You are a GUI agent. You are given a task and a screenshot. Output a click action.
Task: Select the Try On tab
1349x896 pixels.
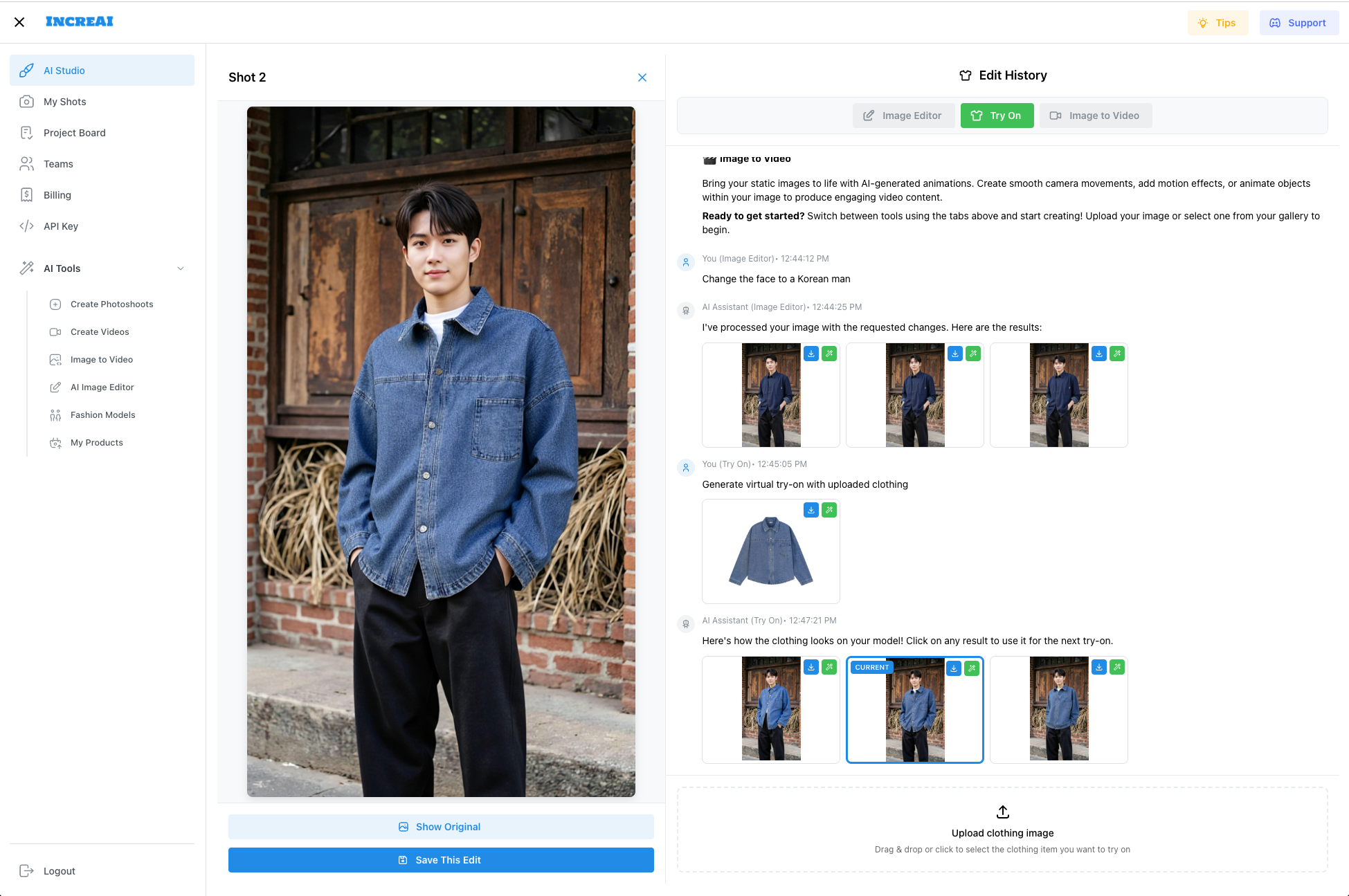click(997, 116)
